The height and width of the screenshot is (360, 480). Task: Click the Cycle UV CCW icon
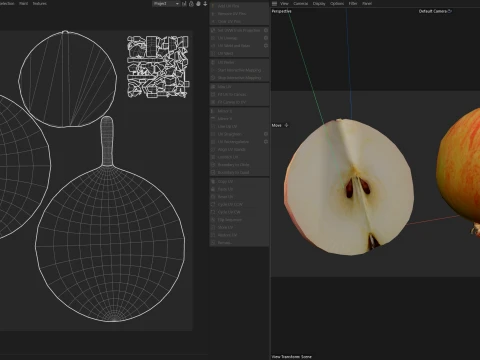(x=213, y=204)
